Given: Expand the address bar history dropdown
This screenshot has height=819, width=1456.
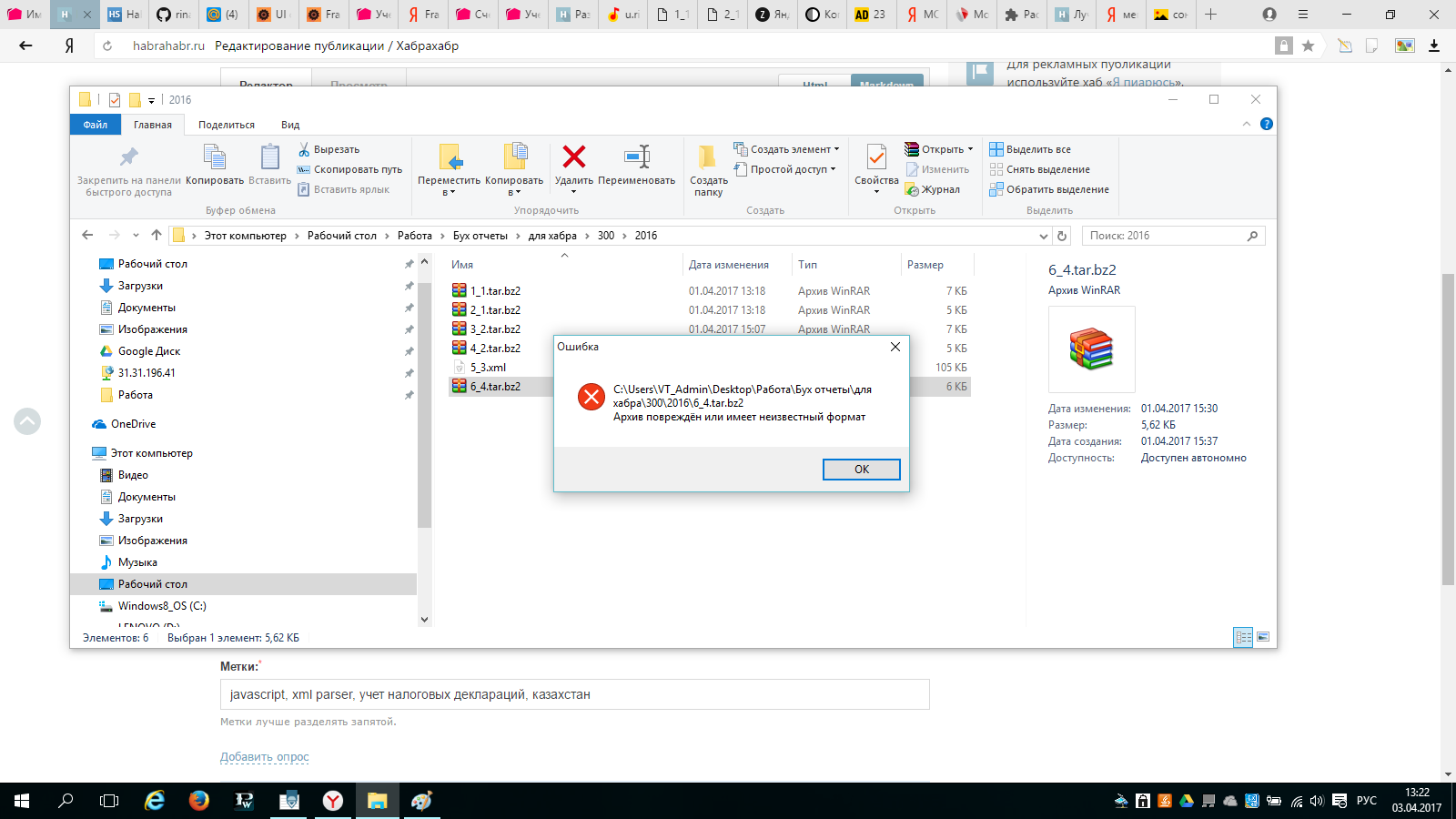Looking at the screenshot, I should [1043, 236].
